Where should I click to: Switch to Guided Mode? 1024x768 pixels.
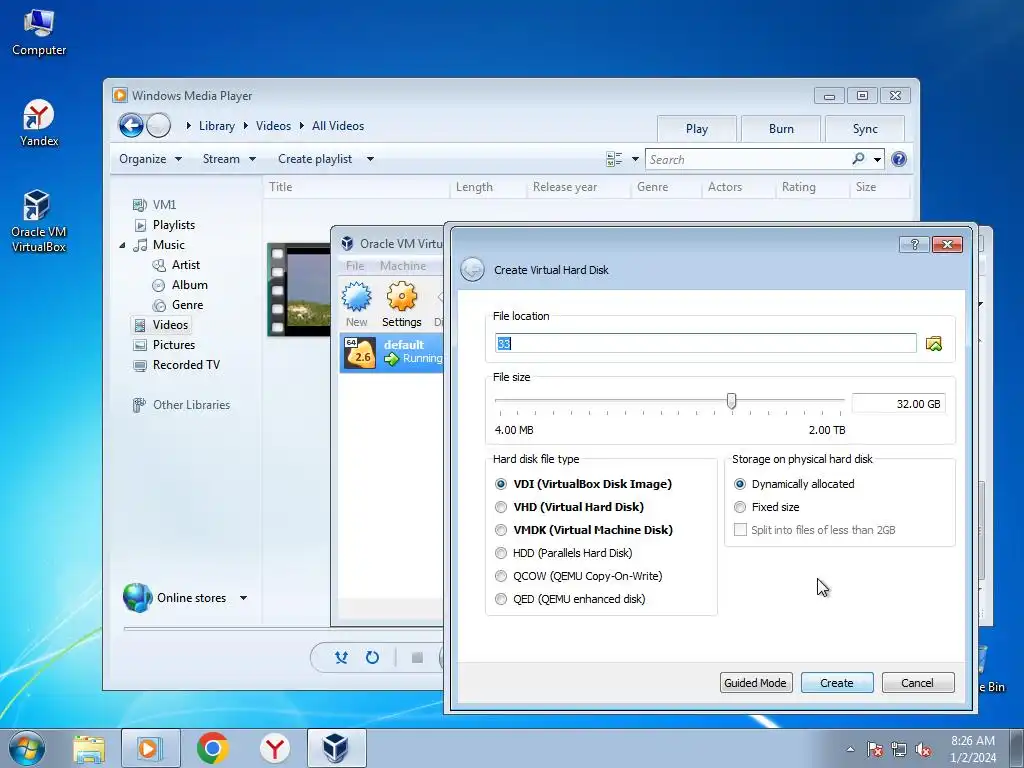tap(756, 682)
